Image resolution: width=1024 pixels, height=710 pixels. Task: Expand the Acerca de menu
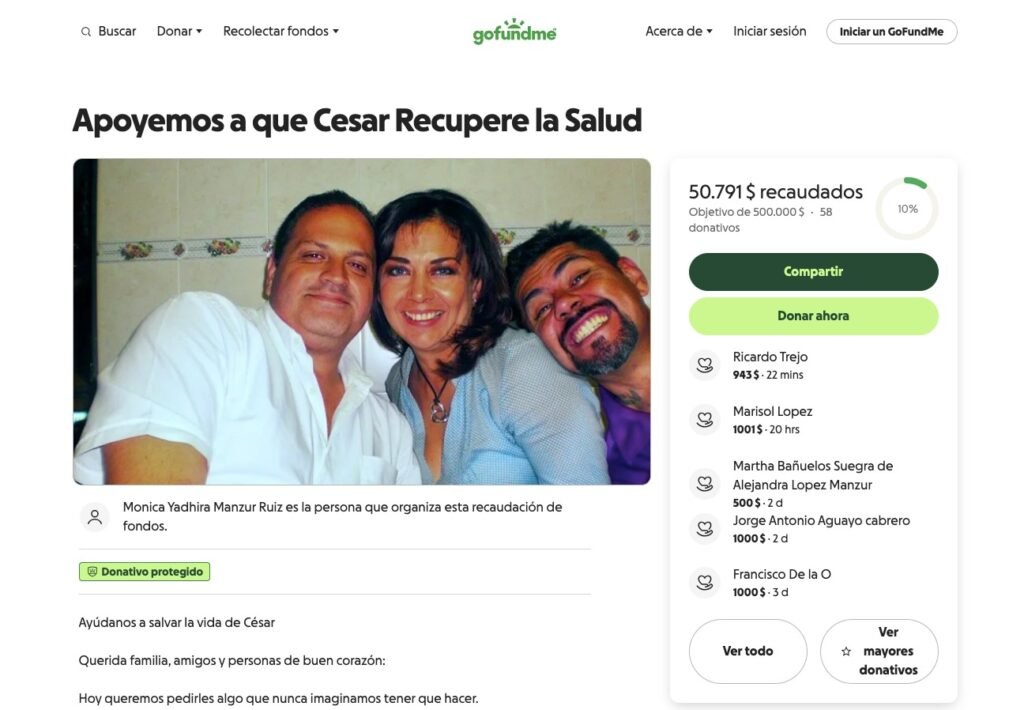[679, 31]
